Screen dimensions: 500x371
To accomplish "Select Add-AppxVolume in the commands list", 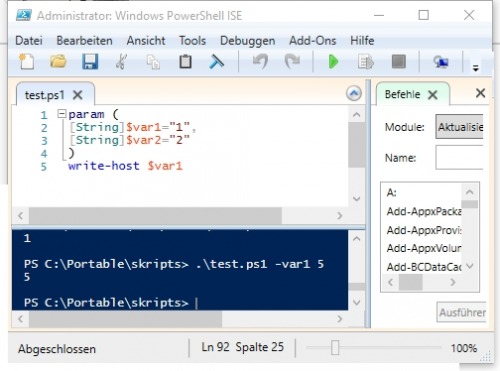I will tap(423, 248).
